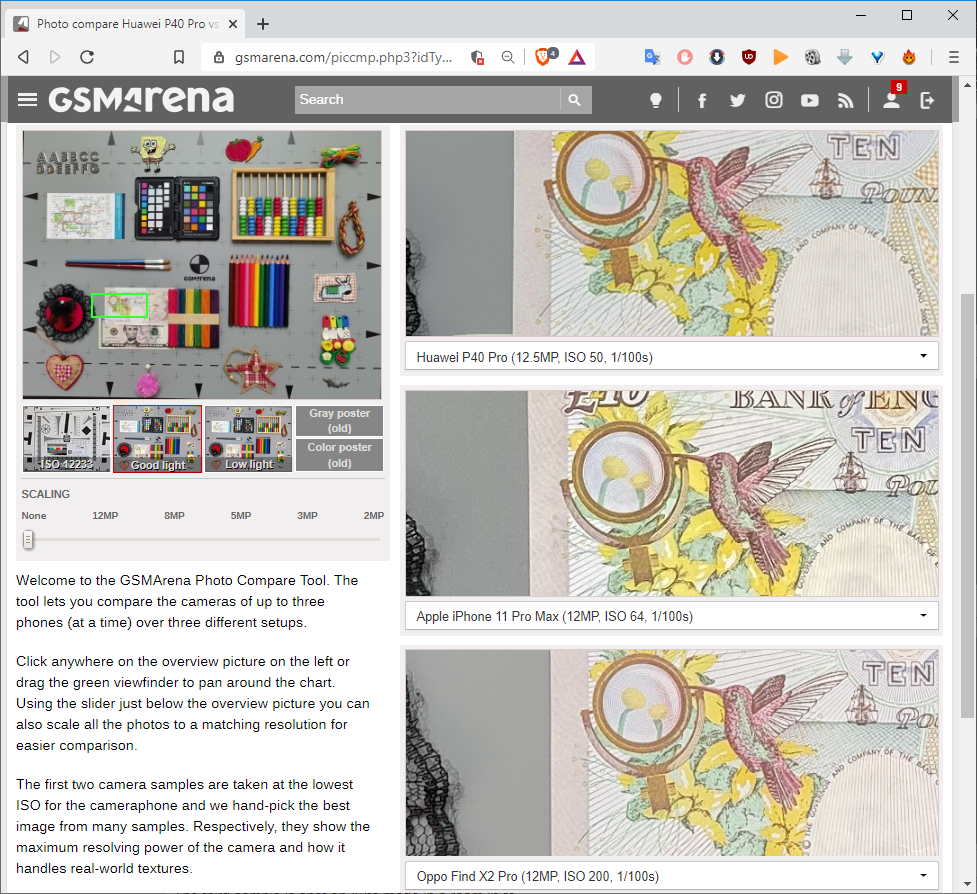Open a new browser tab

coord(263,24)
